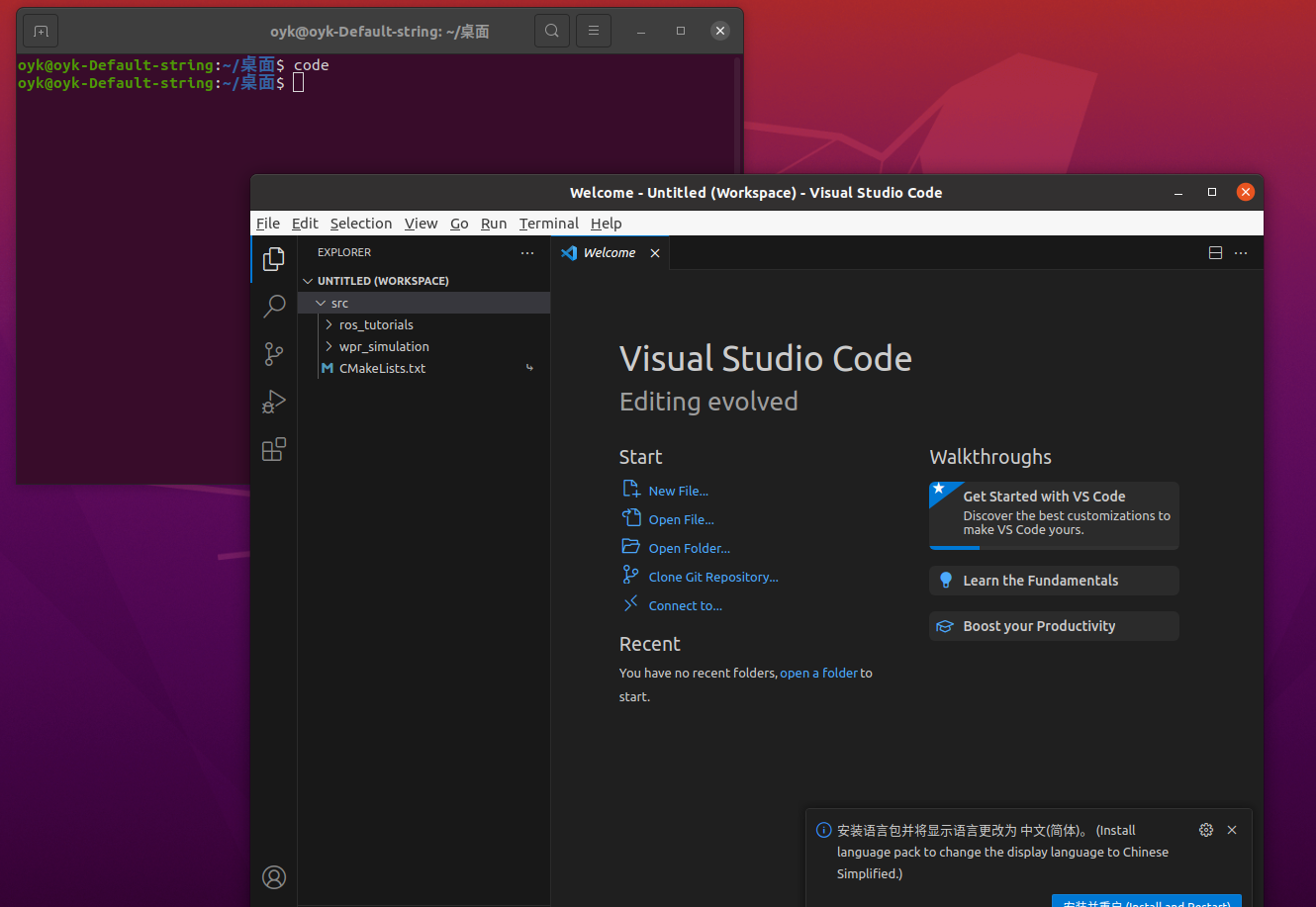The height and width of the screenshot is (907, 1316).
Task: Select the Welcome tab
Action: tap(610, 253)
